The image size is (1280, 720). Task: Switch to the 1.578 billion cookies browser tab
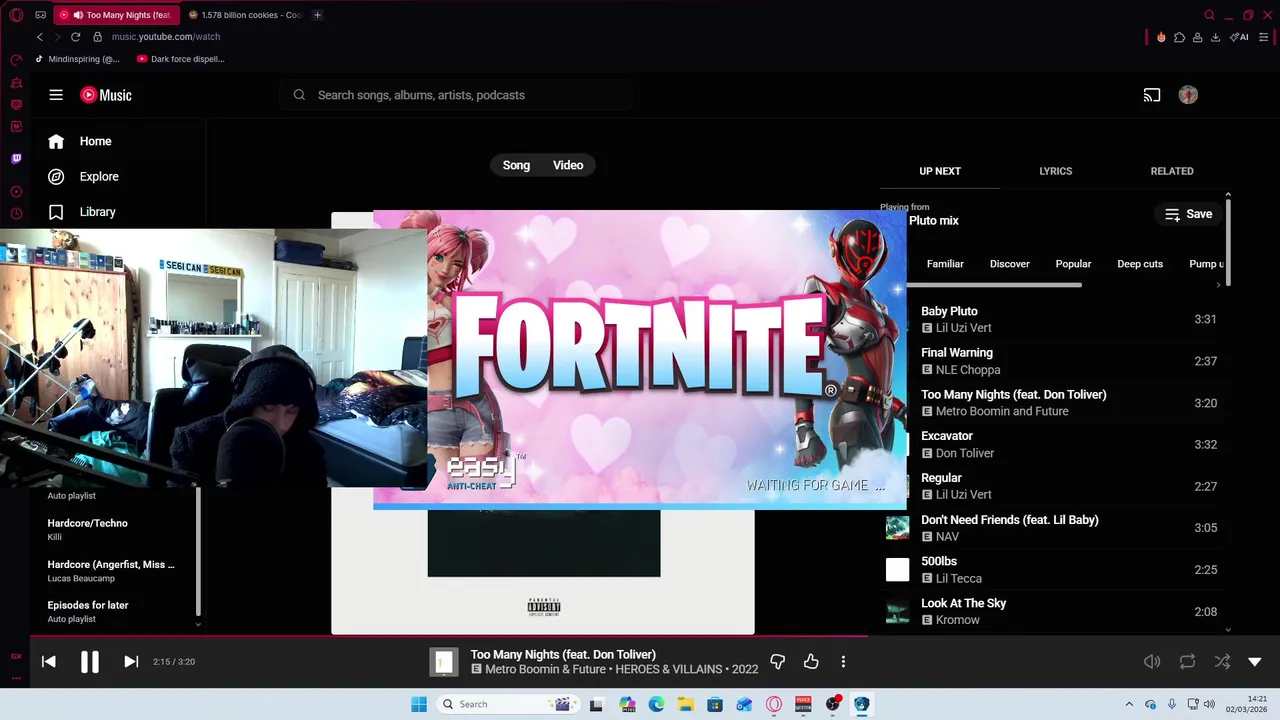245,15
